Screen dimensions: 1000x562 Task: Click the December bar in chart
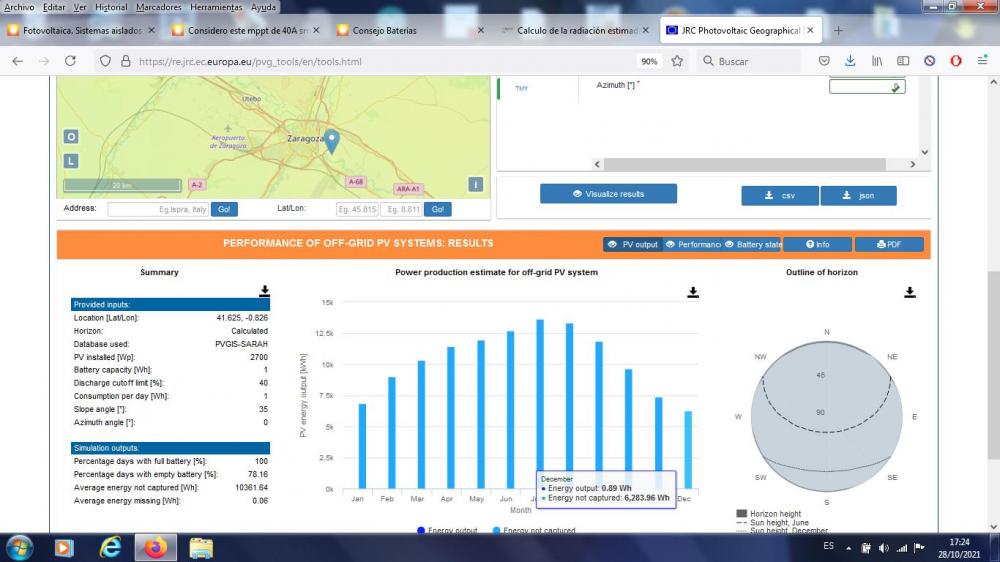pos(688,450)
